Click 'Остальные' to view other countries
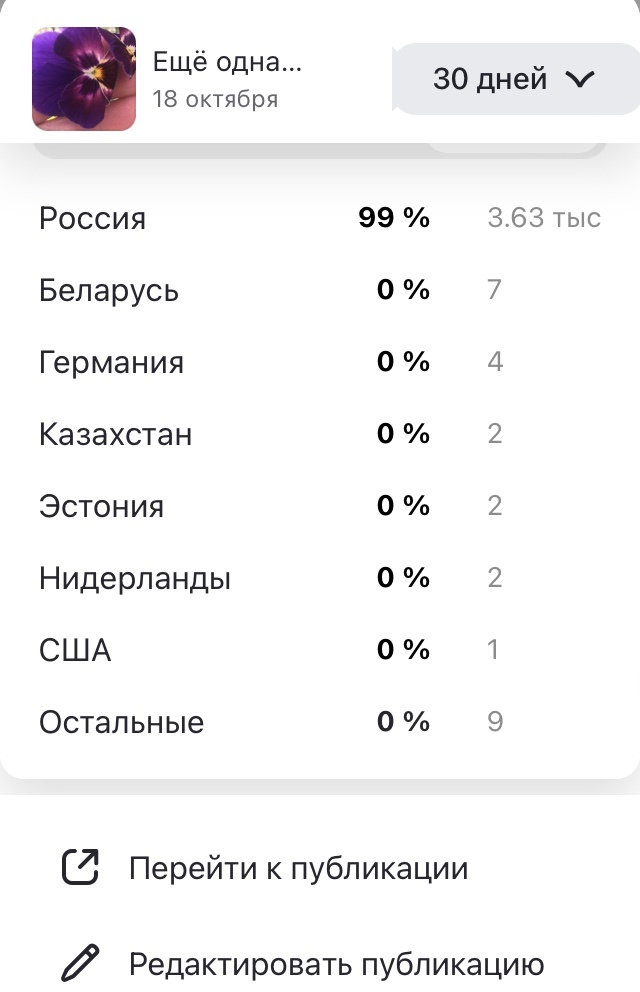Image resolution: width=640 pixels, height=992 pixels. [x=121, y=721]
